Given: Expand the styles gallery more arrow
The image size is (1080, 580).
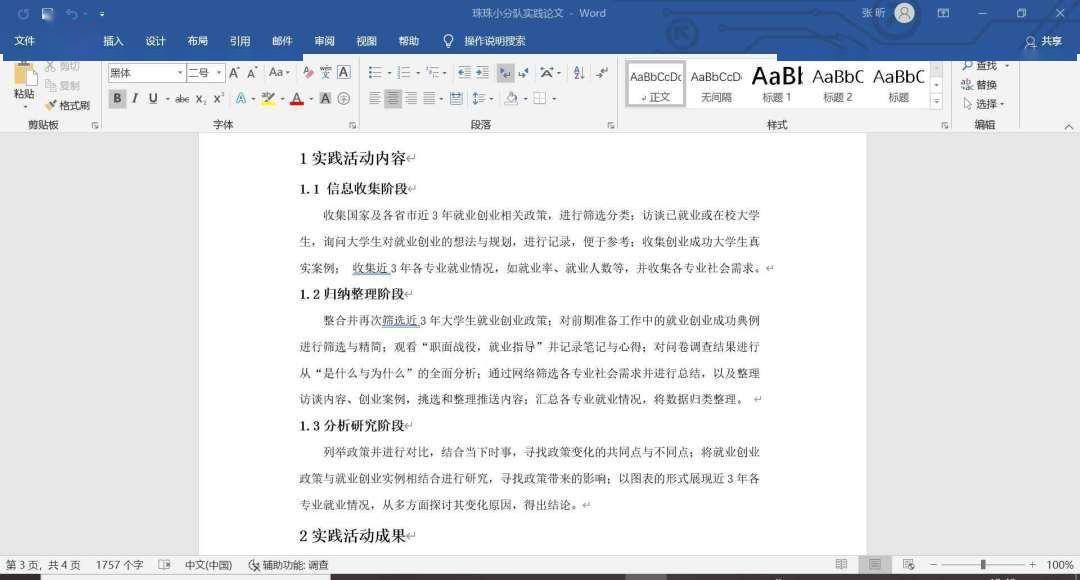Looking at the screenshot, I should point(936,101).
